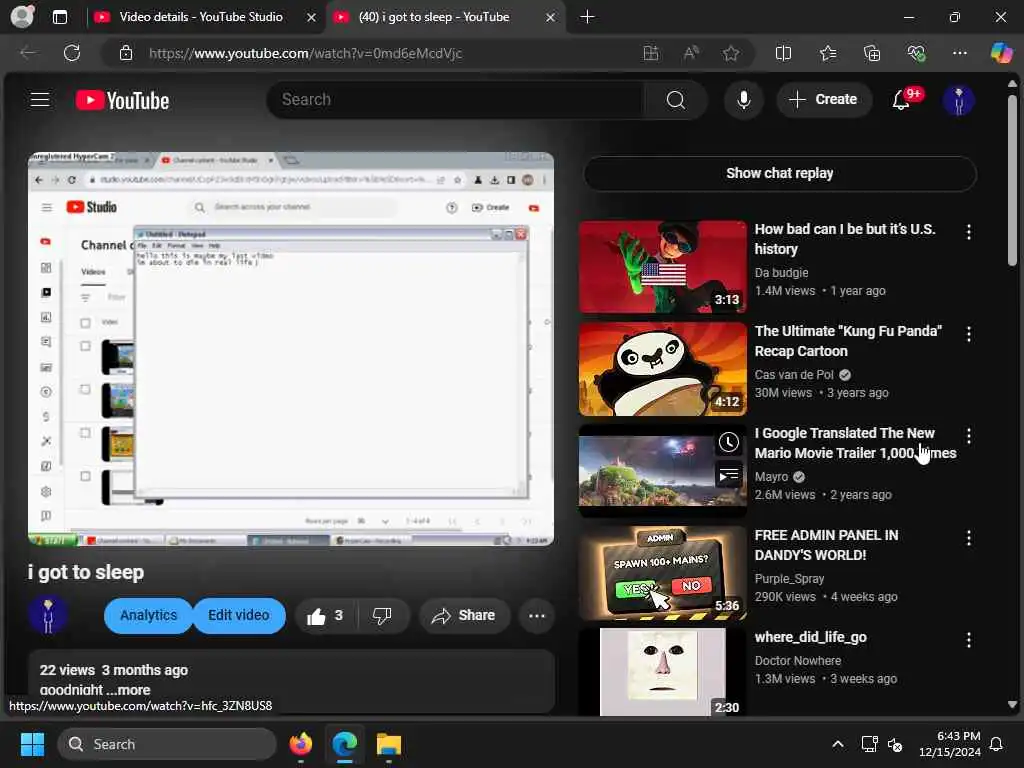This screenshot has height=768, width=1024.
Task: Go to YouTube home via logo
Action: [122, 100]
